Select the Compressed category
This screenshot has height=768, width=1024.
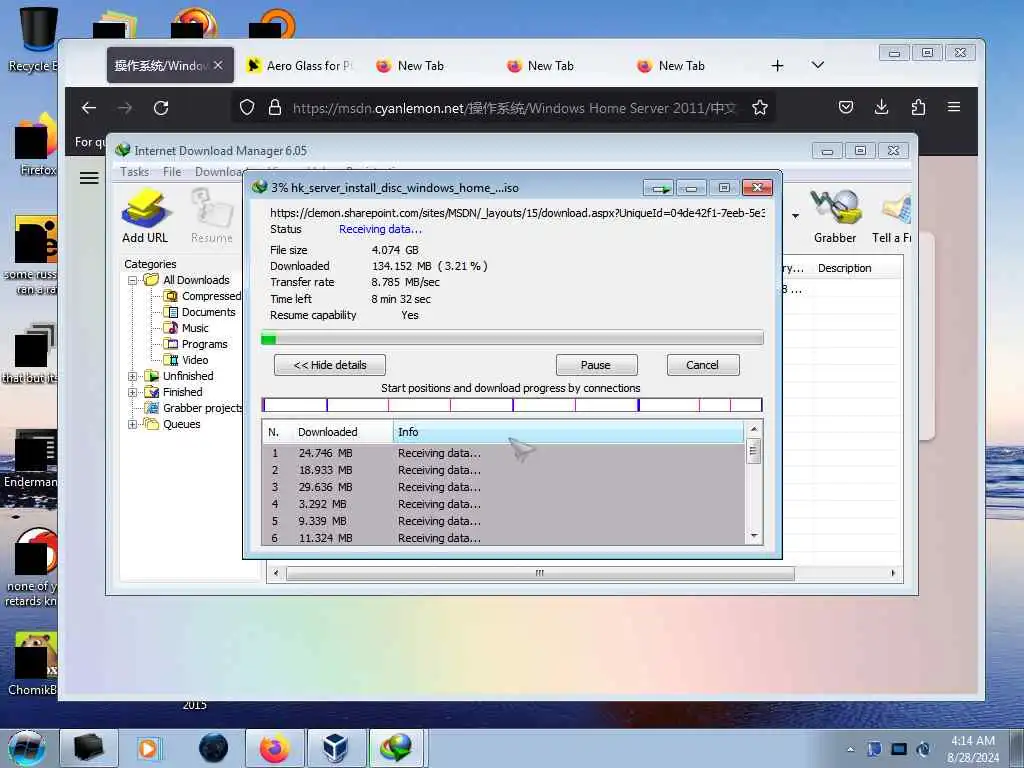click(211, 296)
